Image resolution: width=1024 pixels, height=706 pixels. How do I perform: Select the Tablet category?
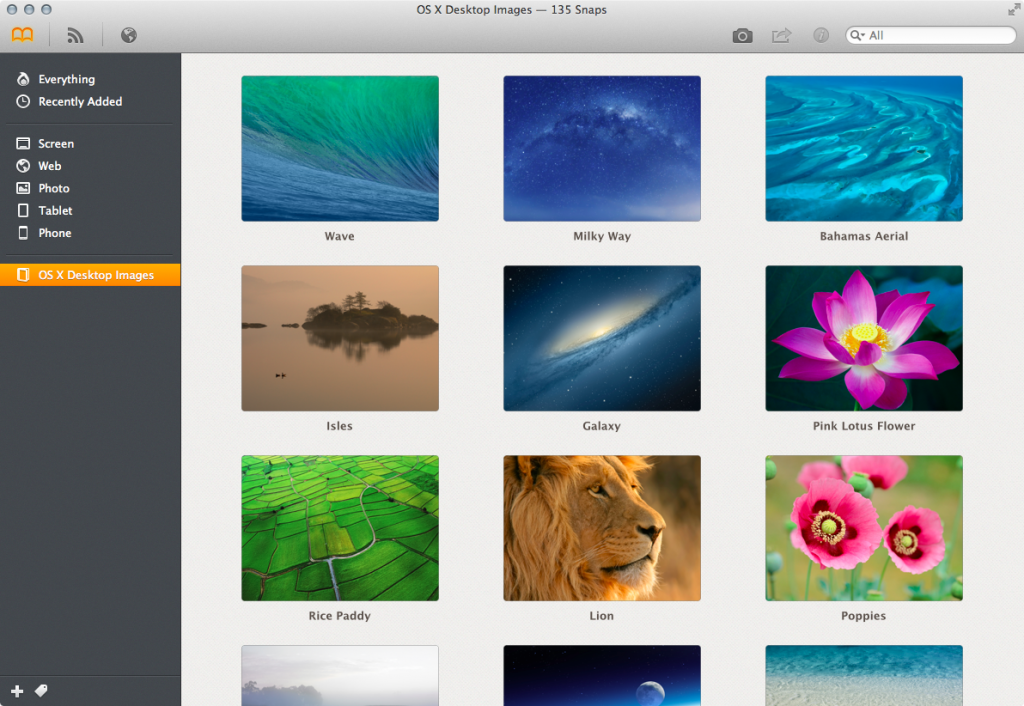[x=55, y=211]
